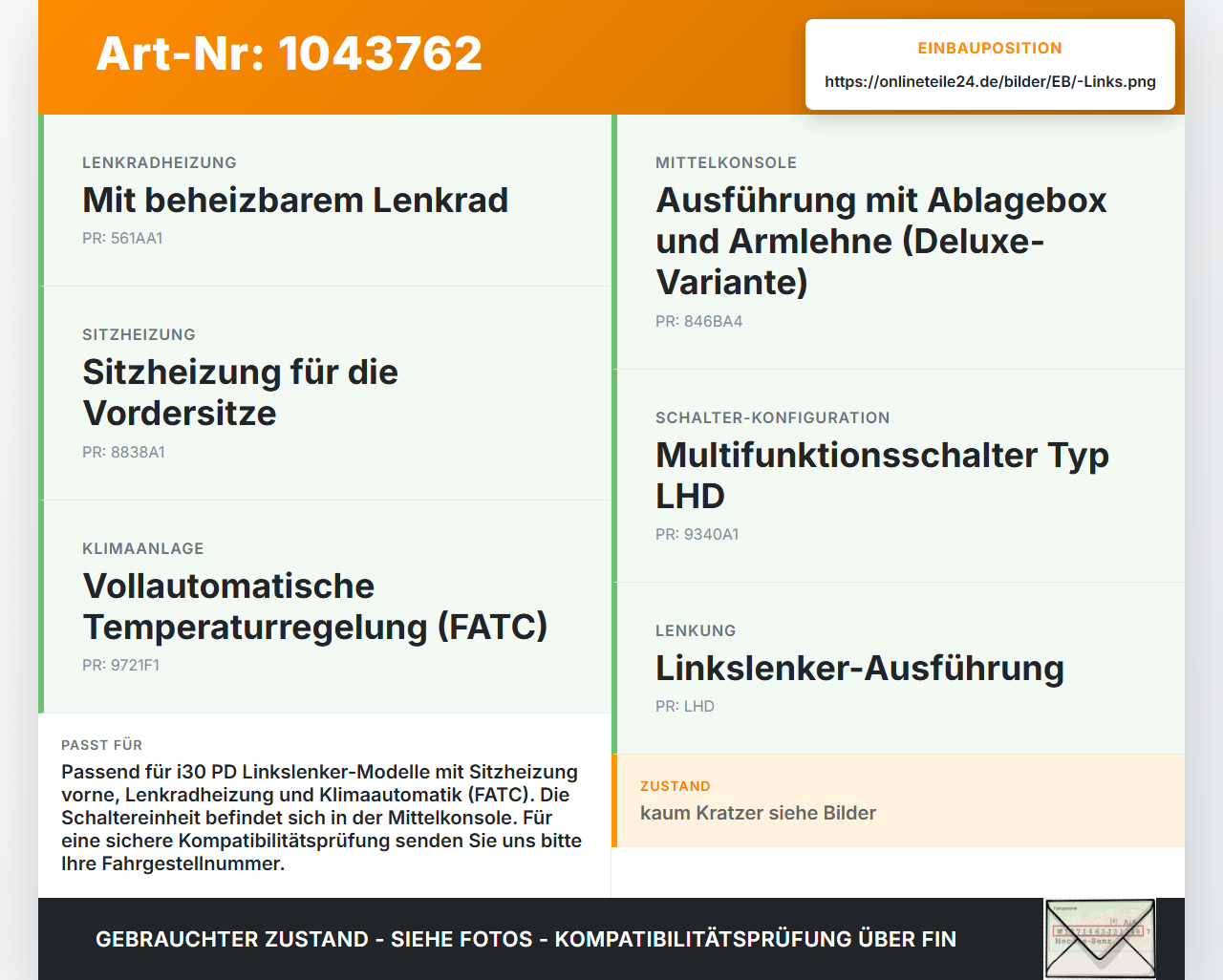This screenshot has height=980, width=1223.
Task: Select PR: 9721F1 code text
Action: [x=120, y=665]
